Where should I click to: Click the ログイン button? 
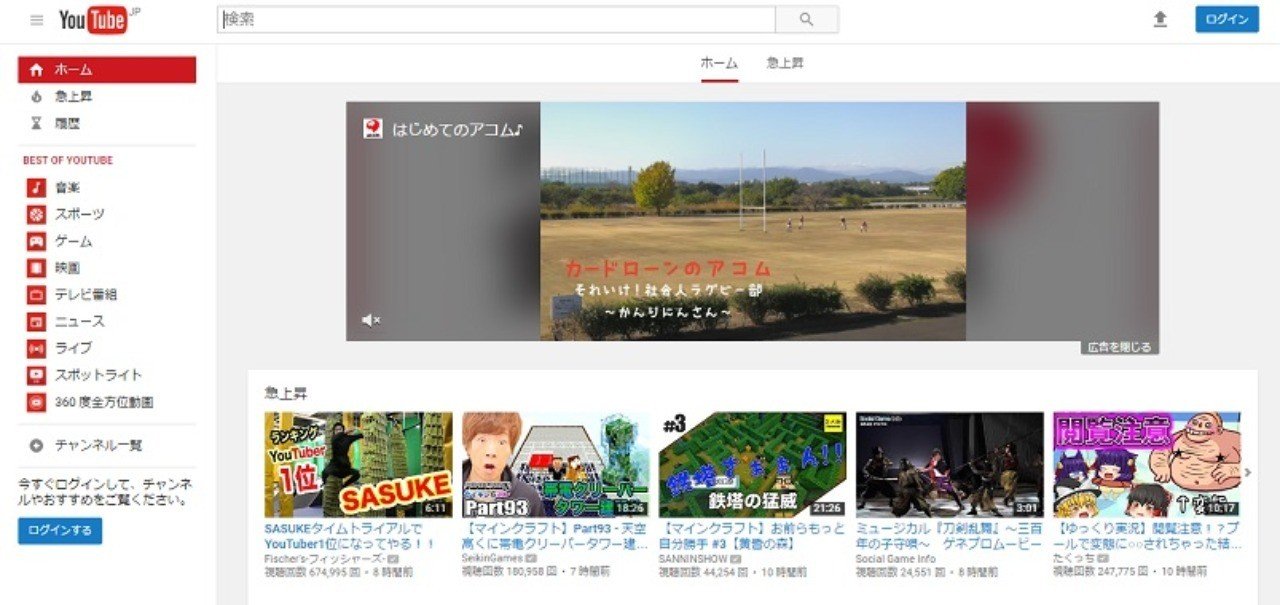(x=1227, y=18)
